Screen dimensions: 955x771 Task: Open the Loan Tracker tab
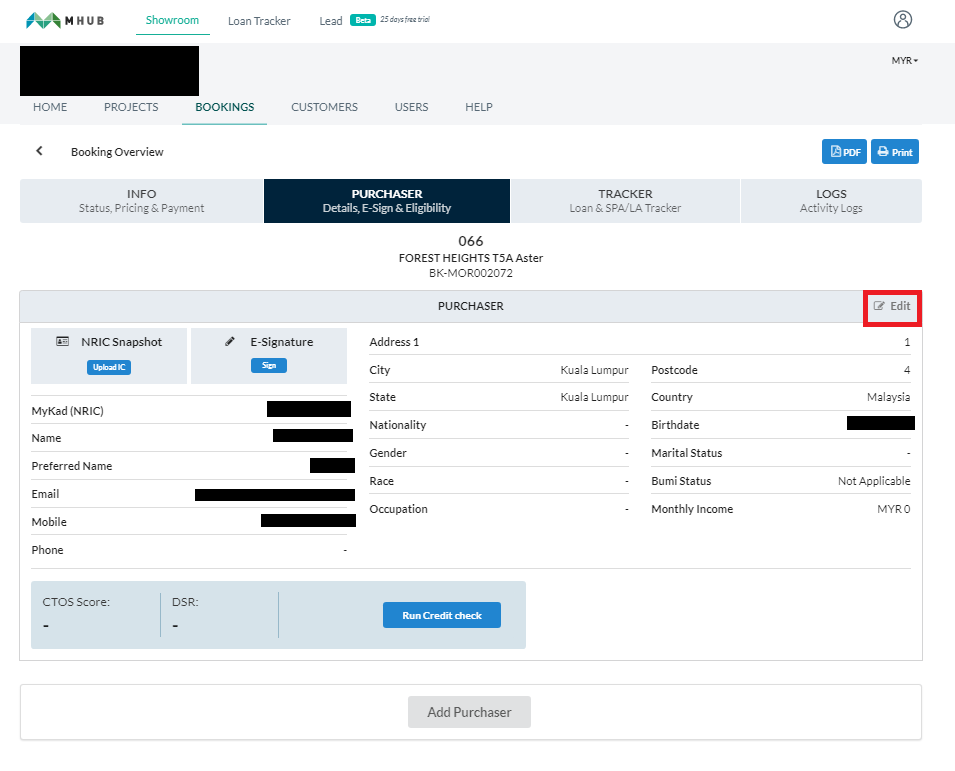(x=259, y=21)
